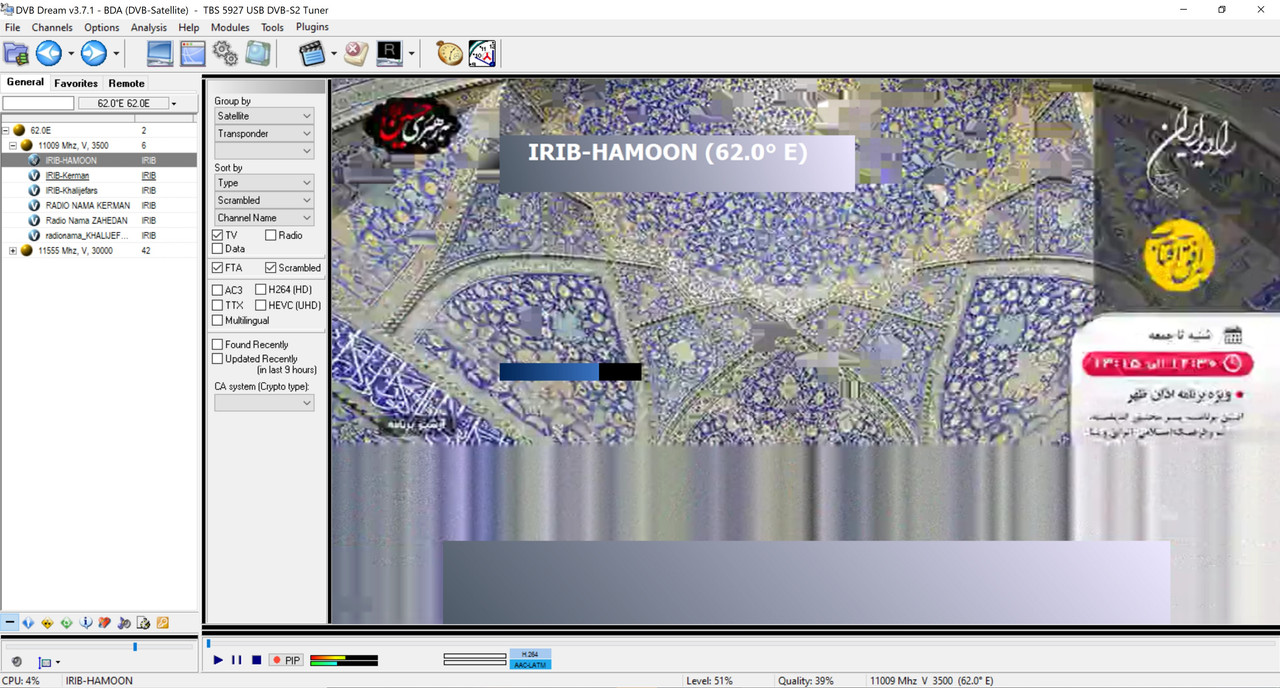Click the green diamond icon below channel list
Screen dimensions: 1280x688
click(x=66, y=622)
